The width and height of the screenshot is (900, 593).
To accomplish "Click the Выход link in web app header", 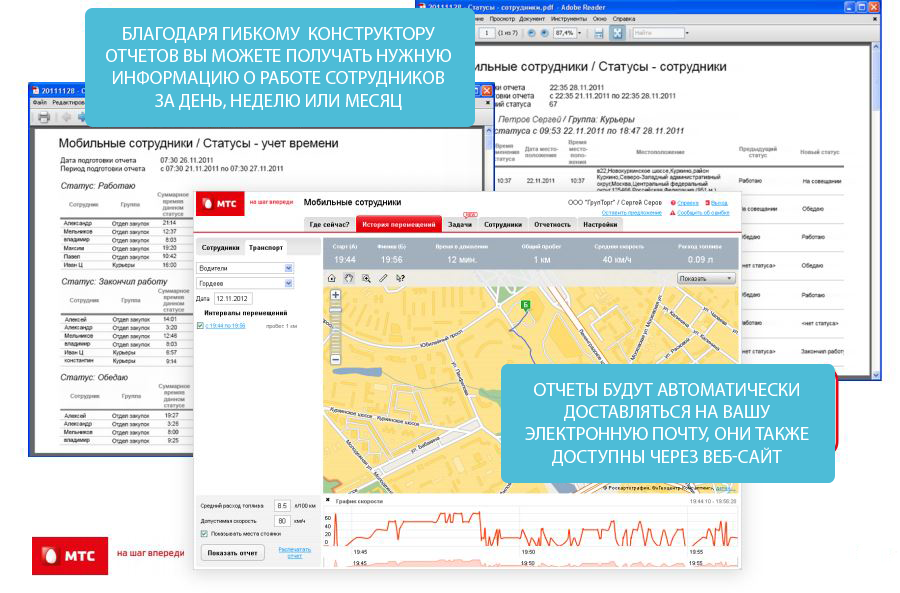I will click(x=719, y=203).
